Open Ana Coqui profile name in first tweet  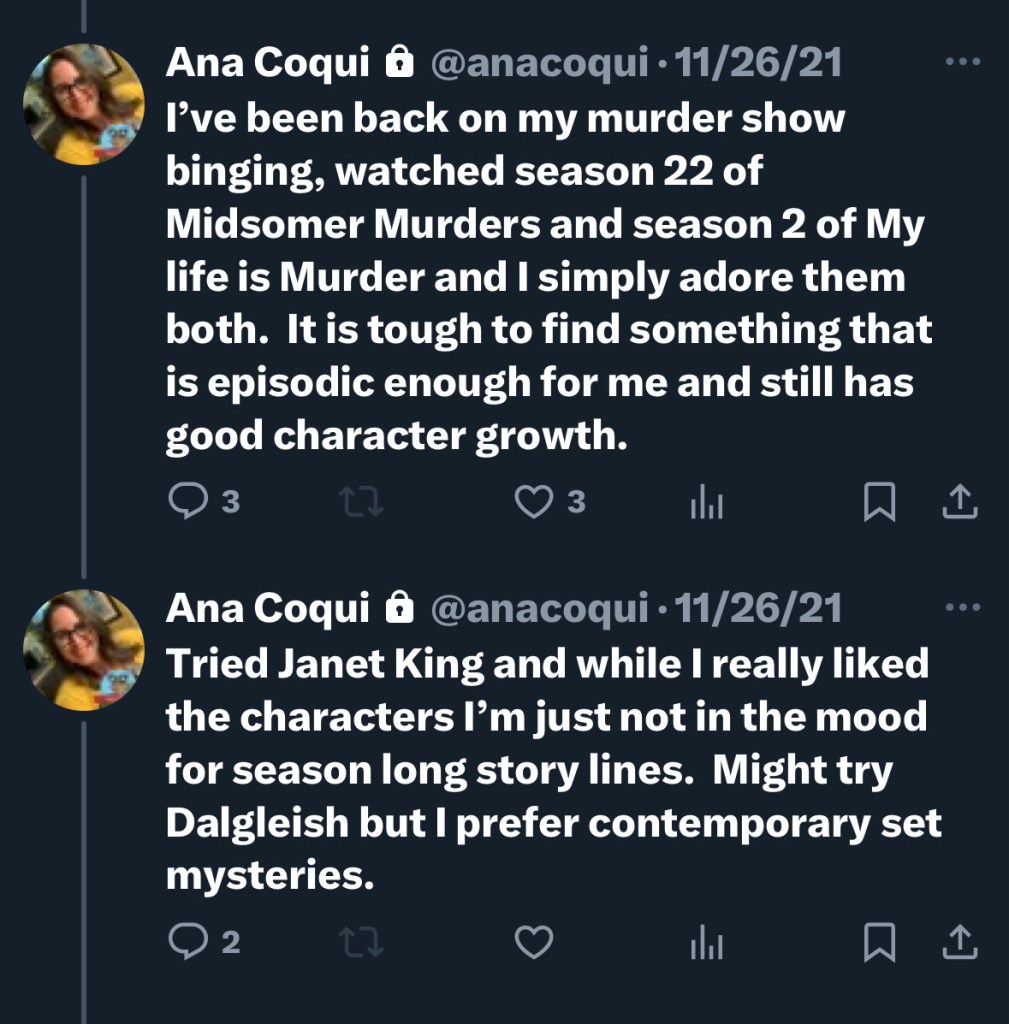pyautogui.click(x=267, y=64)
